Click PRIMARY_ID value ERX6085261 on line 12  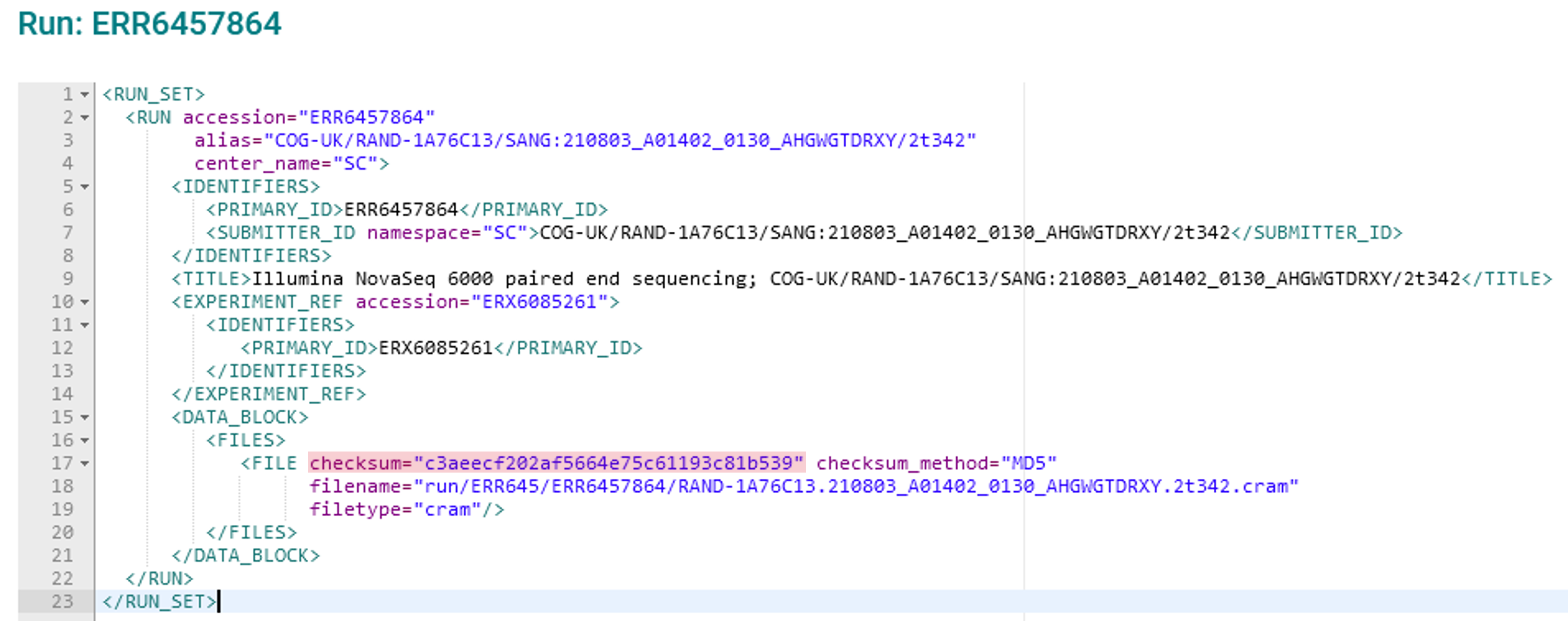point(436,348)
